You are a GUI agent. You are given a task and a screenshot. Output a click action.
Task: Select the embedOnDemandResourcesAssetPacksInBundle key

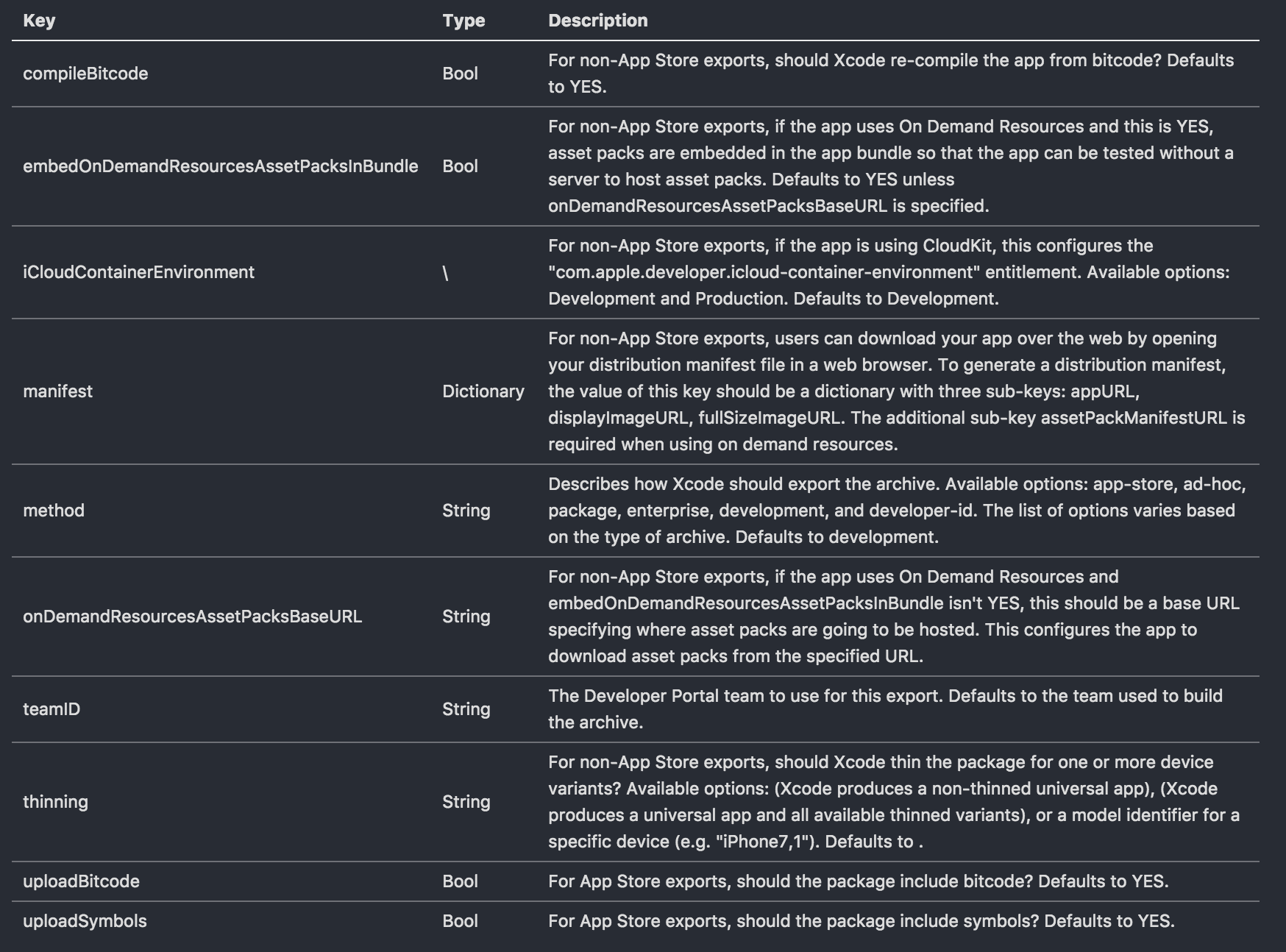point(220,166)
